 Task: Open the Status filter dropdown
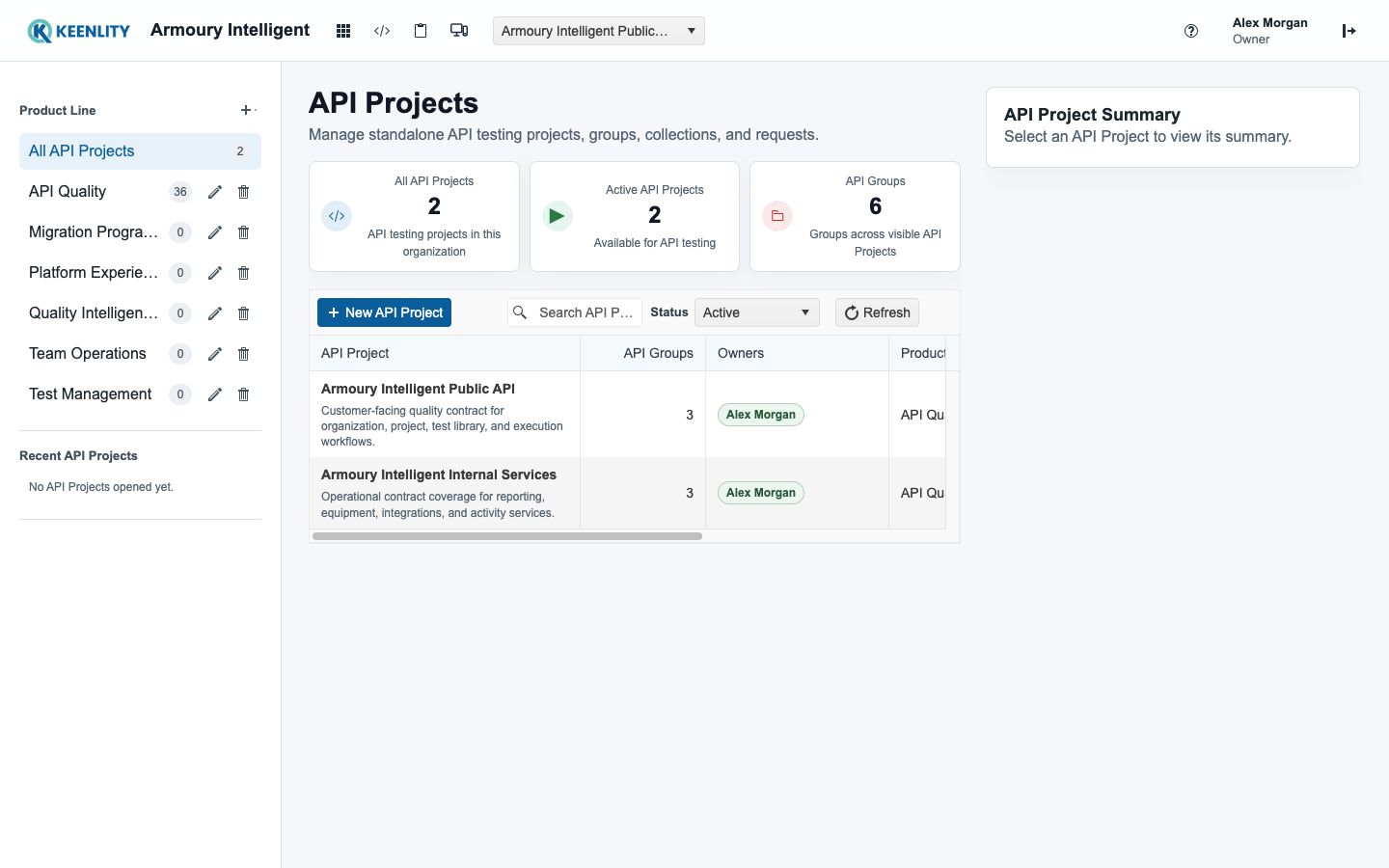pyautogui.click(x=757, y=312)
